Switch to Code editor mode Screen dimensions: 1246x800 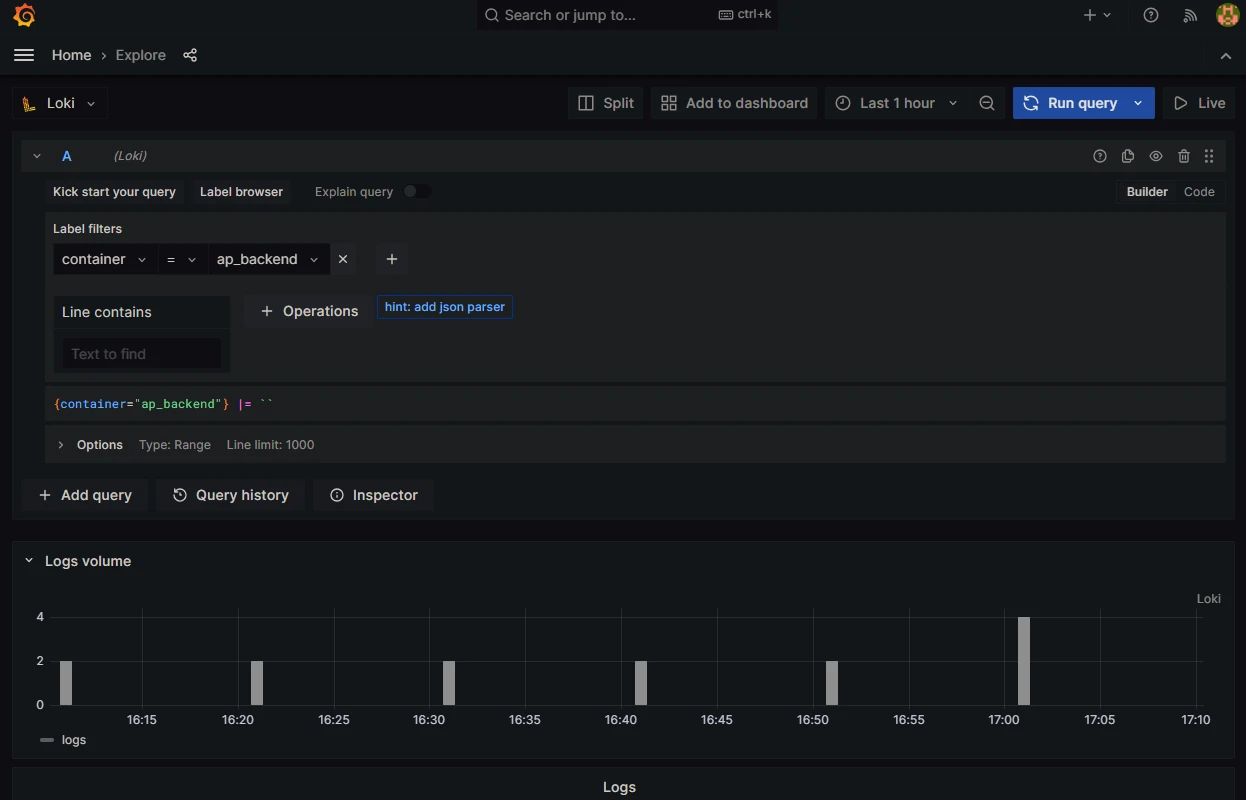tap(1199, 191)
